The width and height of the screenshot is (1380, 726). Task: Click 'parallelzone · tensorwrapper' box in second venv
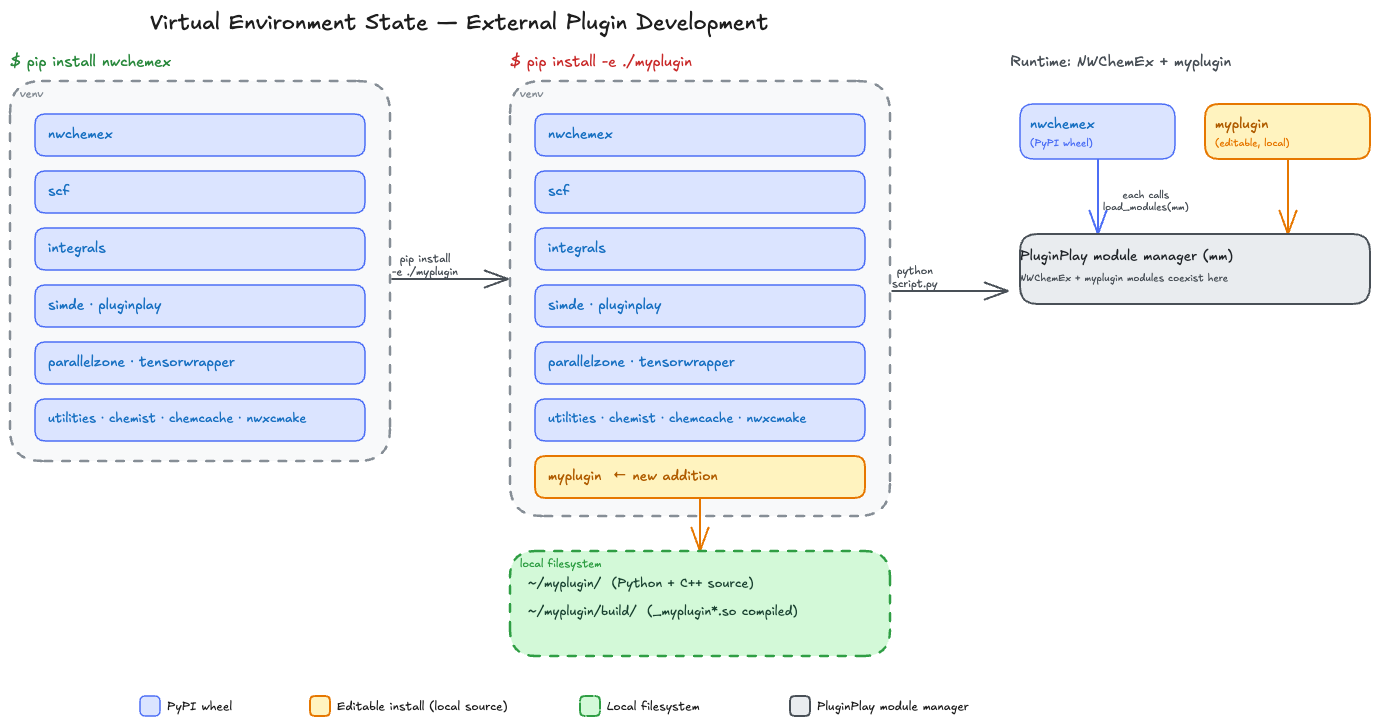(x=700, y=363)
